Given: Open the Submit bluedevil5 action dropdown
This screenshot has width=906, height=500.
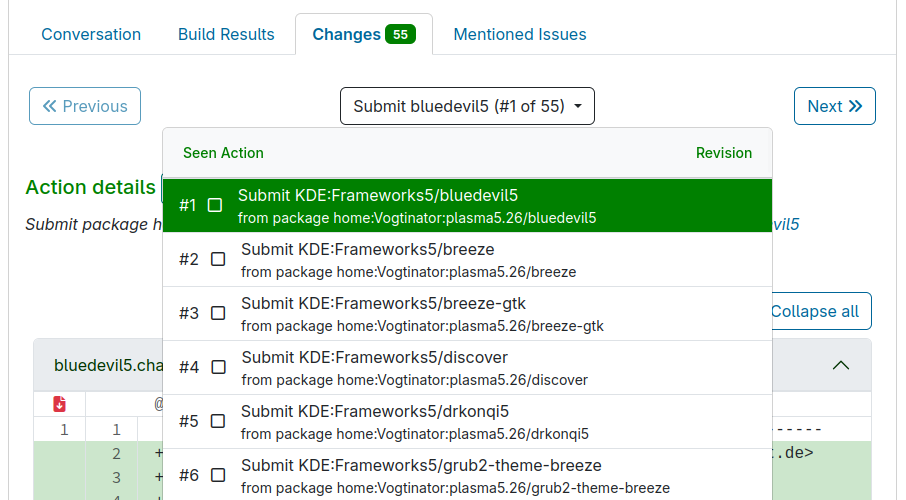Looking at the screenshot, I should point(467,106).
